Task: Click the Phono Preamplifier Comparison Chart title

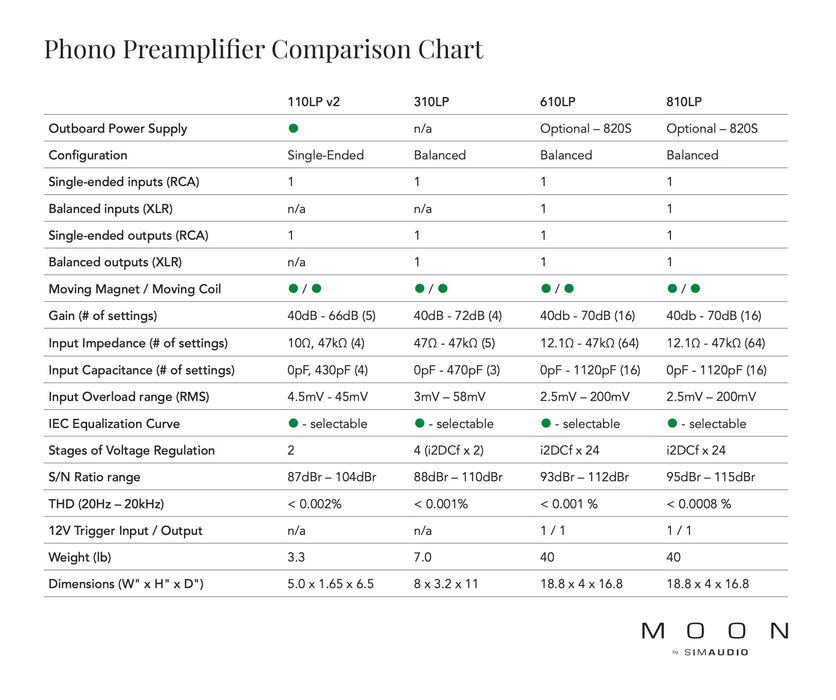Action: point(263,49)
